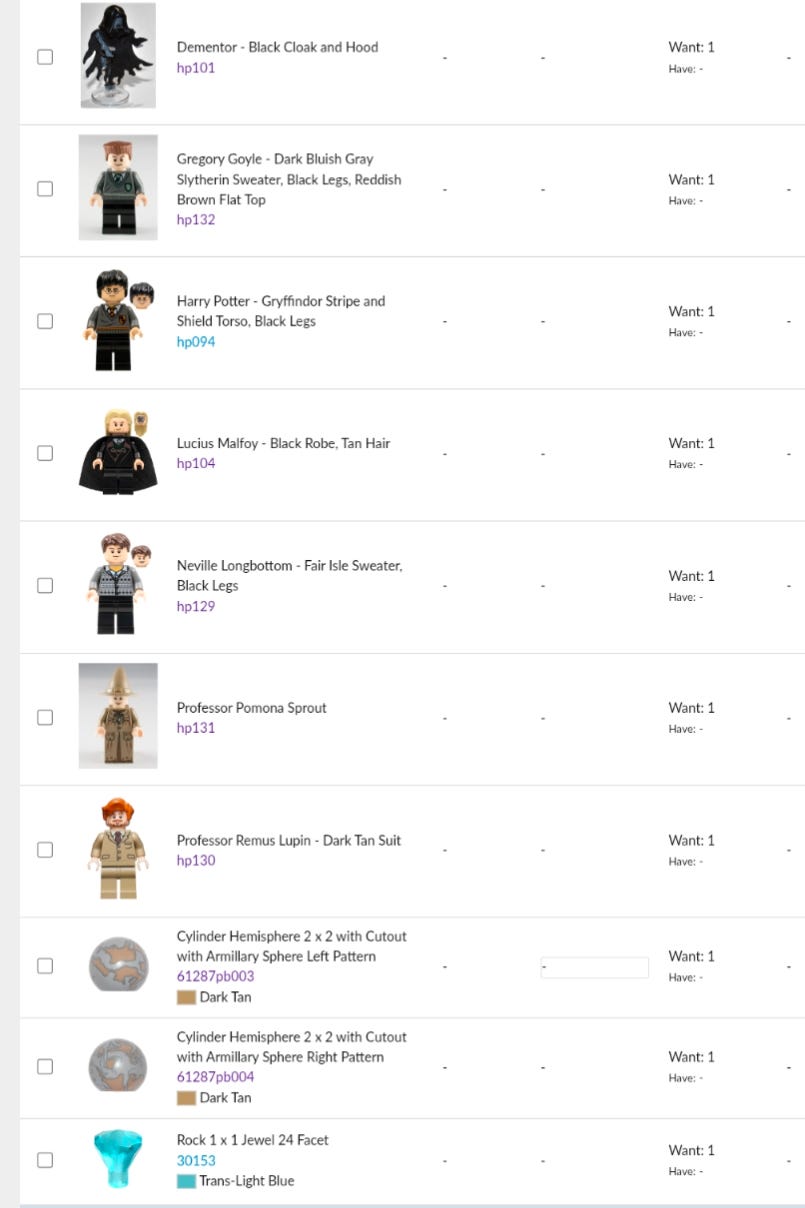Click the input field in Armillary Left row
805x1208 pixels.
click(594, 967)
